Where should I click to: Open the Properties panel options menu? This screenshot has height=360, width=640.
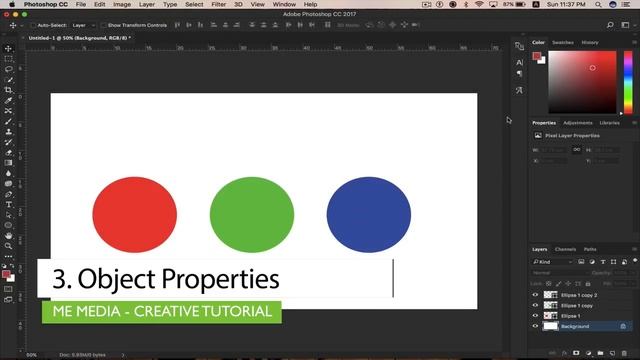634,123
